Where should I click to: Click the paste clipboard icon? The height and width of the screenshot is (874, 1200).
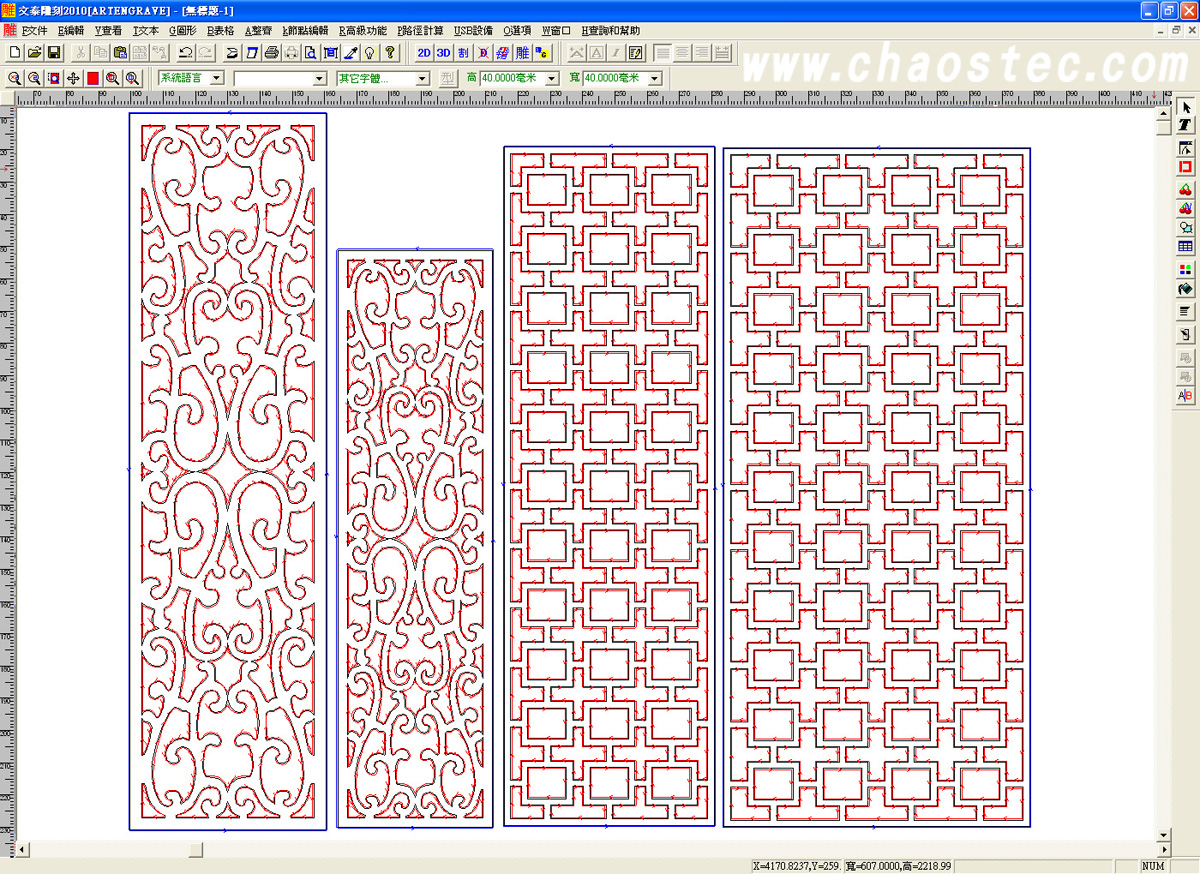pyautogui.click(x=120, y=52)
